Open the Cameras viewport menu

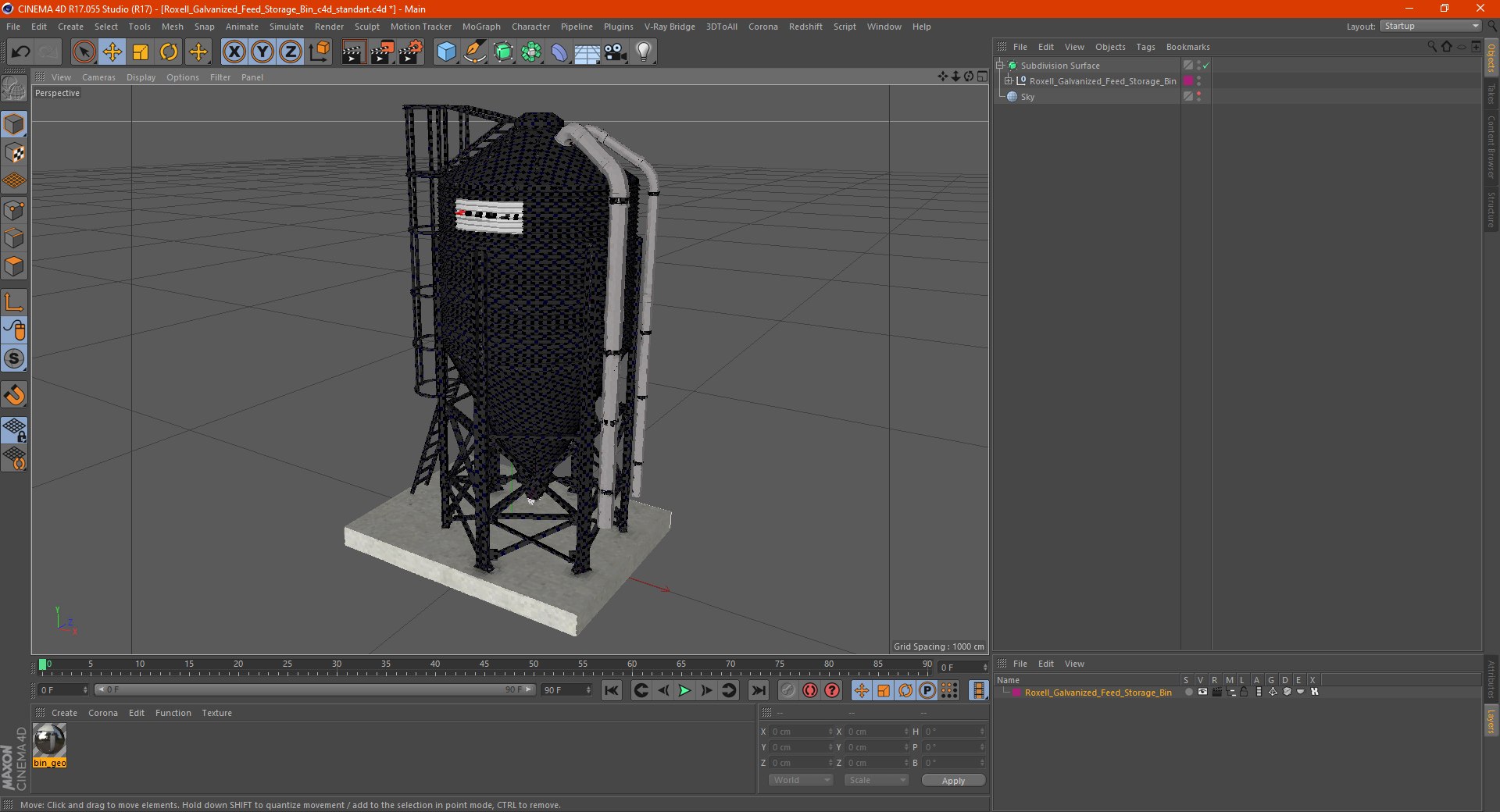[98, 77]
